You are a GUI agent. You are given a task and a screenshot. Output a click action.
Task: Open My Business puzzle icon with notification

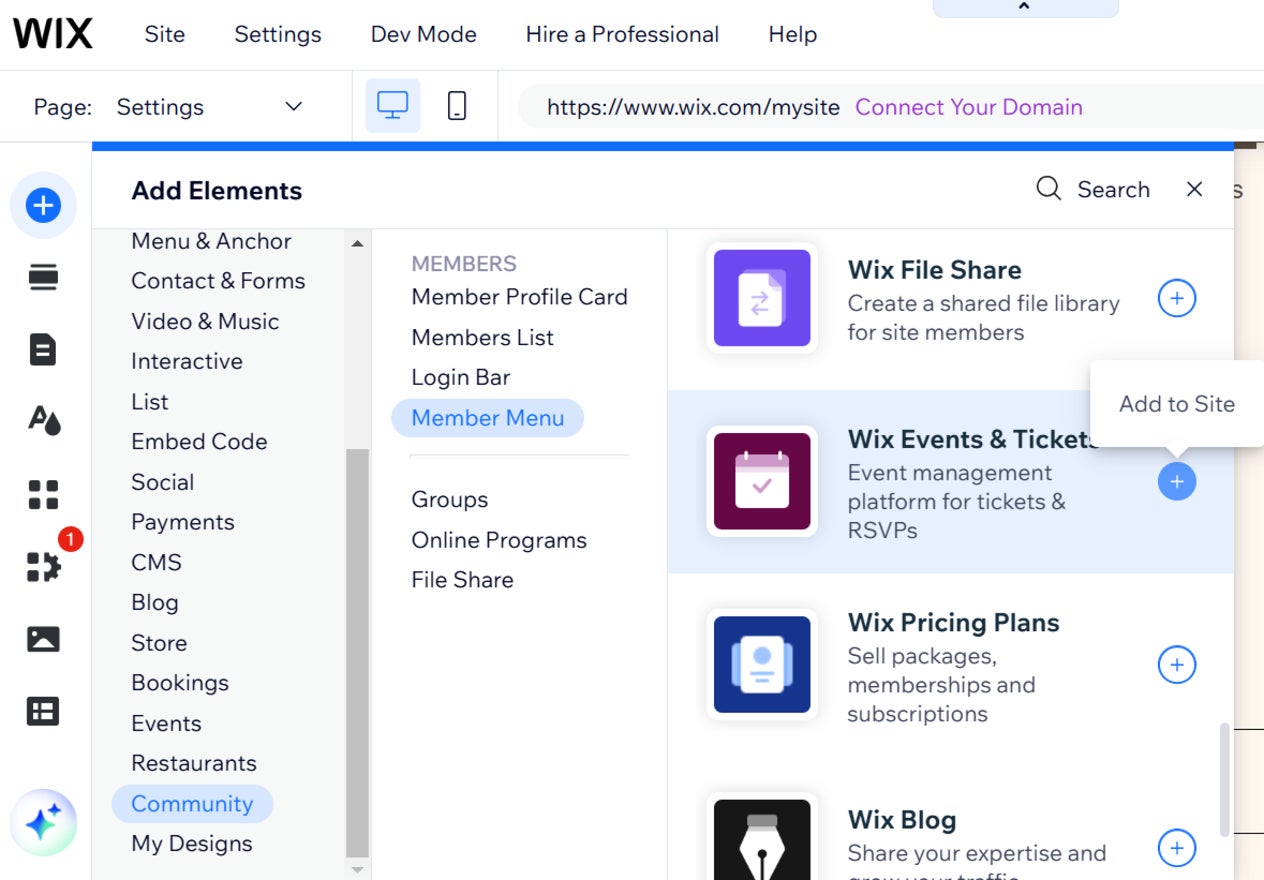(43, 566)
